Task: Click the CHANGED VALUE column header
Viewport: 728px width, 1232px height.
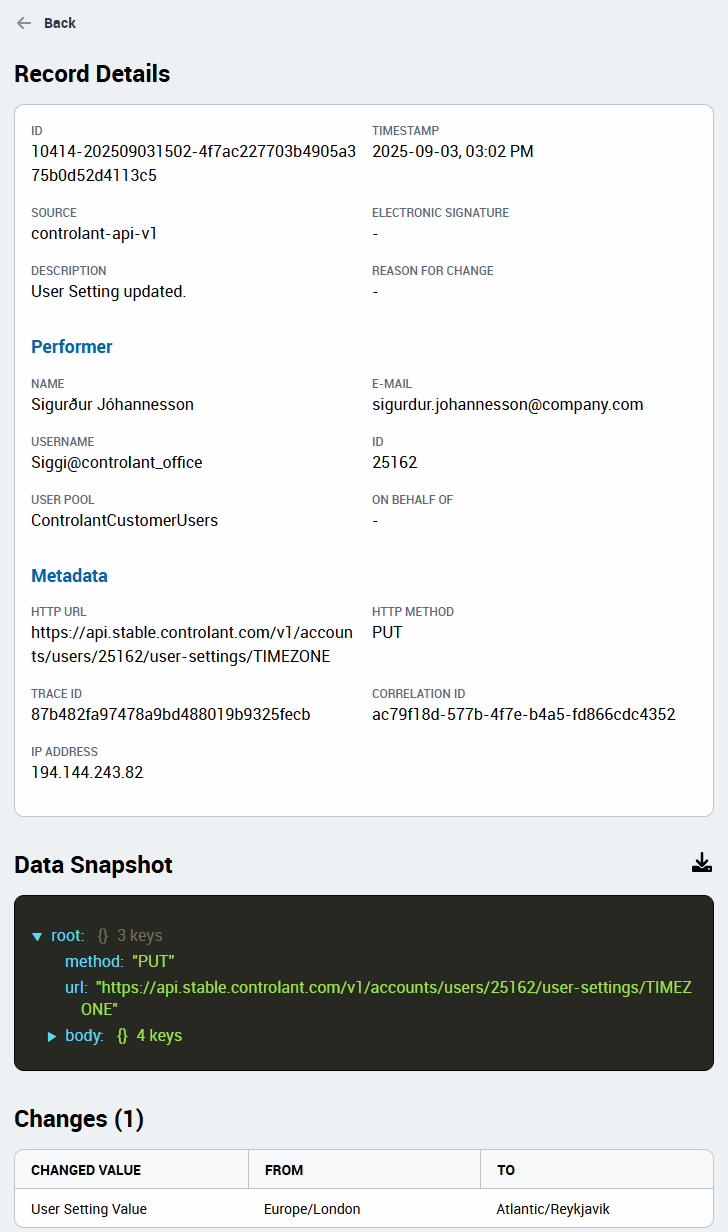Action: [88, 1169]
